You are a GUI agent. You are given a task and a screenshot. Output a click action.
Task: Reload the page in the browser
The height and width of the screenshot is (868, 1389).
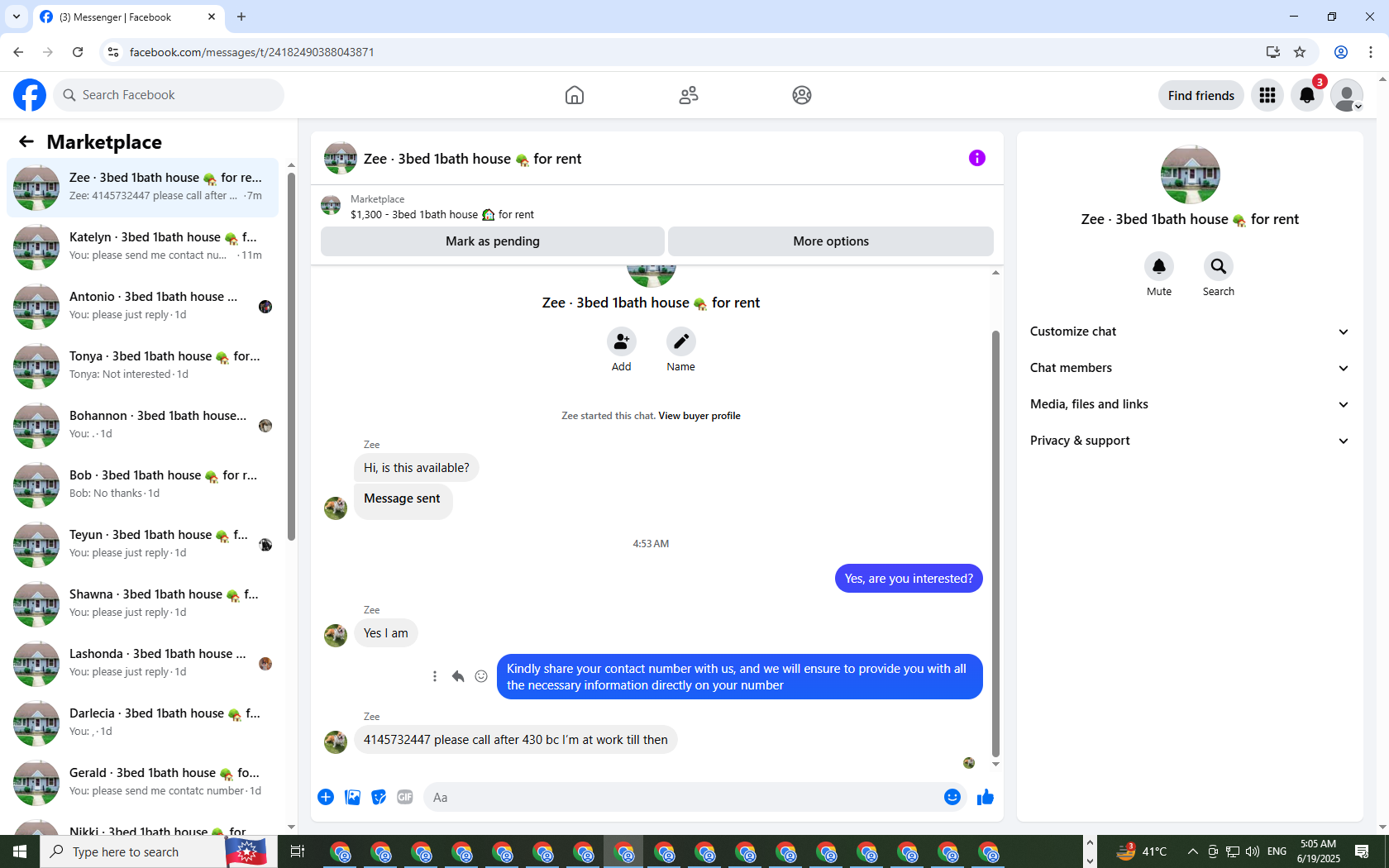78,52
